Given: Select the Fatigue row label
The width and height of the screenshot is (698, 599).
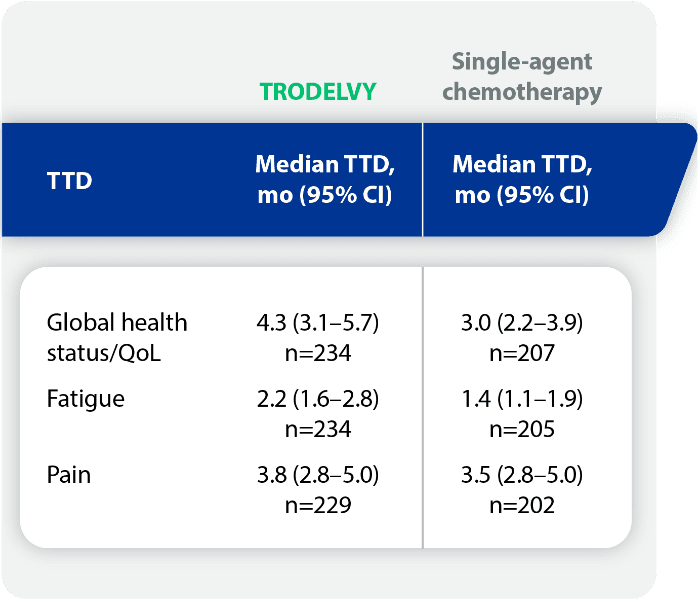Looking at the screenshot, I should [x=86, y=399].
